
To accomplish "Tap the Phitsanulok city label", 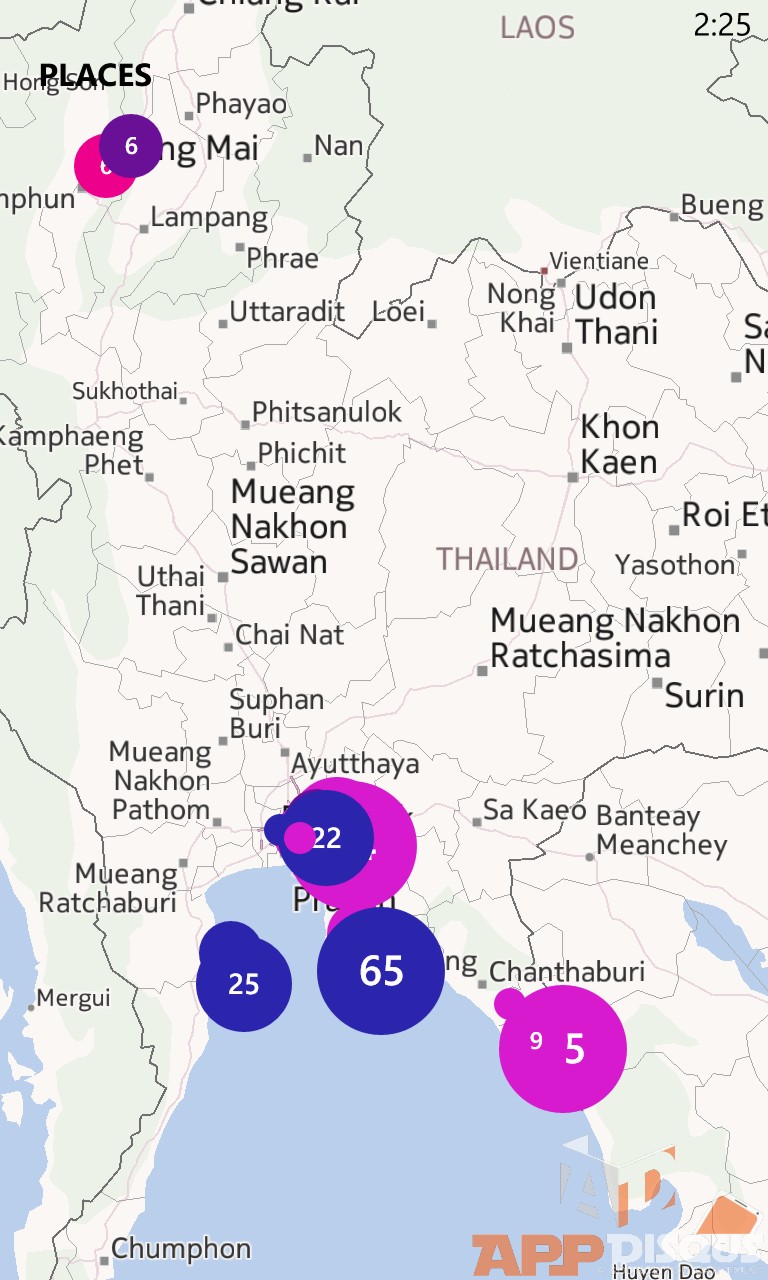I will point(326,412).
